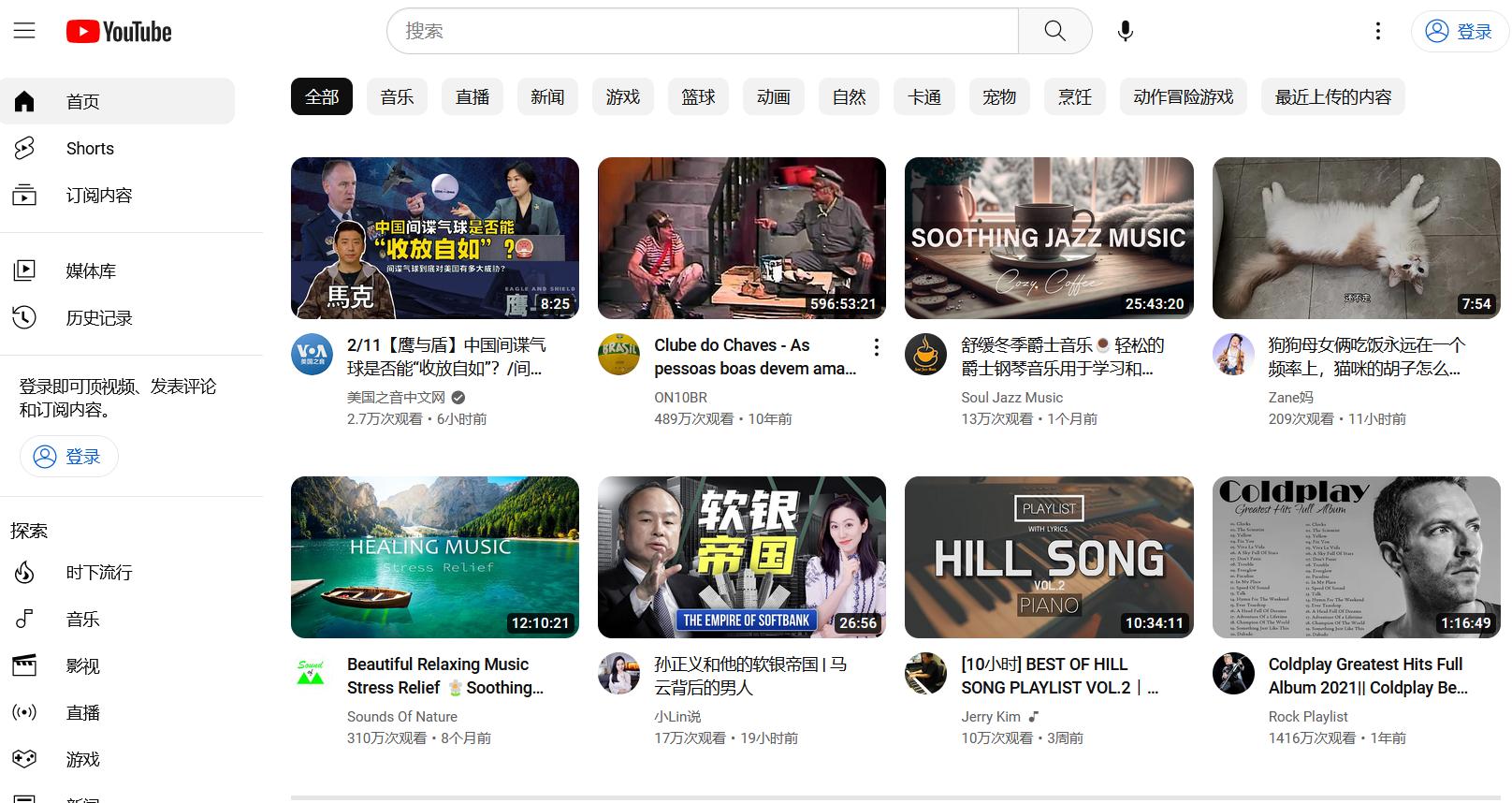Open 影视 movies in sidebar
Image resolution: width=1512 pixels, height=803 pixels.
(118, 665)
